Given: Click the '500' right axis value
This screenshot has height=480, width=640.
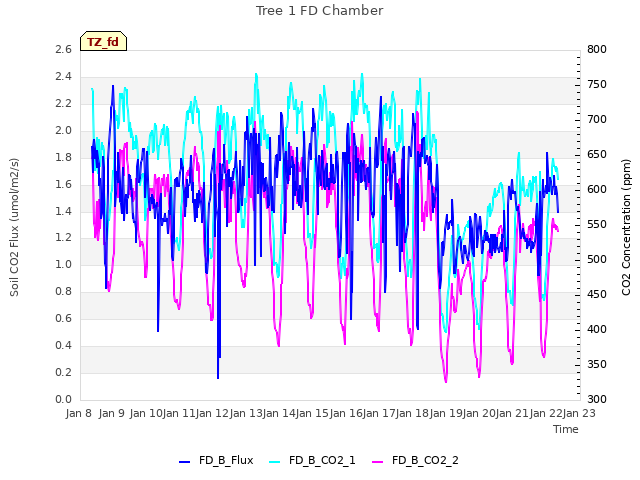Looking at the screenshot, I should 597,260.
